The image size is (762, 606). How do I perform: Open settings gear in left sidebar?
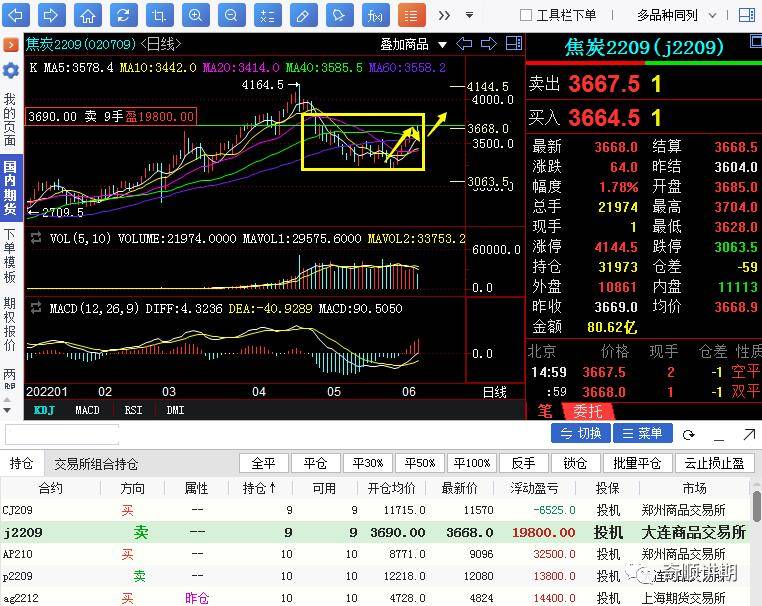(11, 70)
